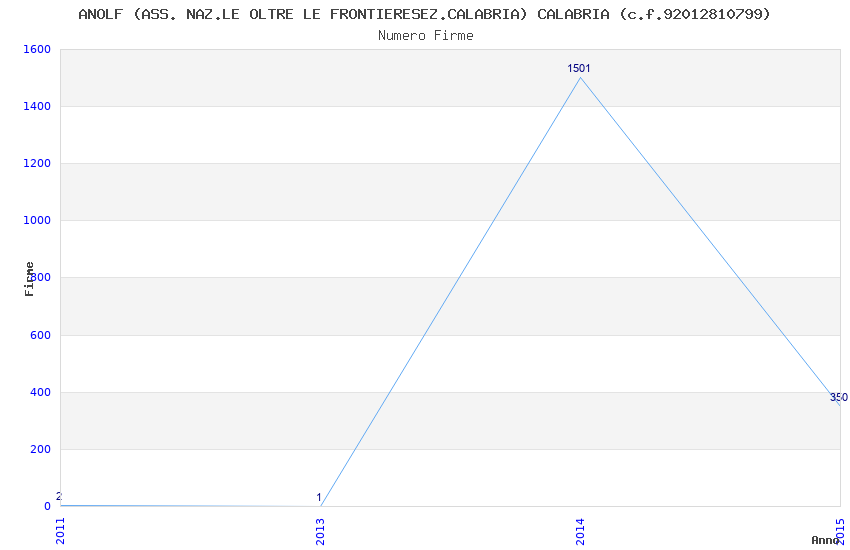Click the 400 y-axis value
Screen dimensions: 850x550
click(40, 392)
